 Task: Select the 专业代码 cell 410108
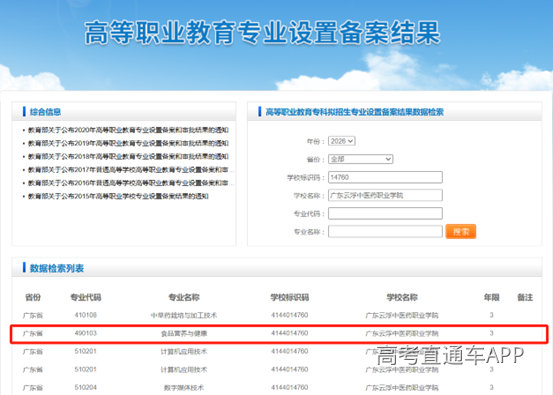(86, 315)
